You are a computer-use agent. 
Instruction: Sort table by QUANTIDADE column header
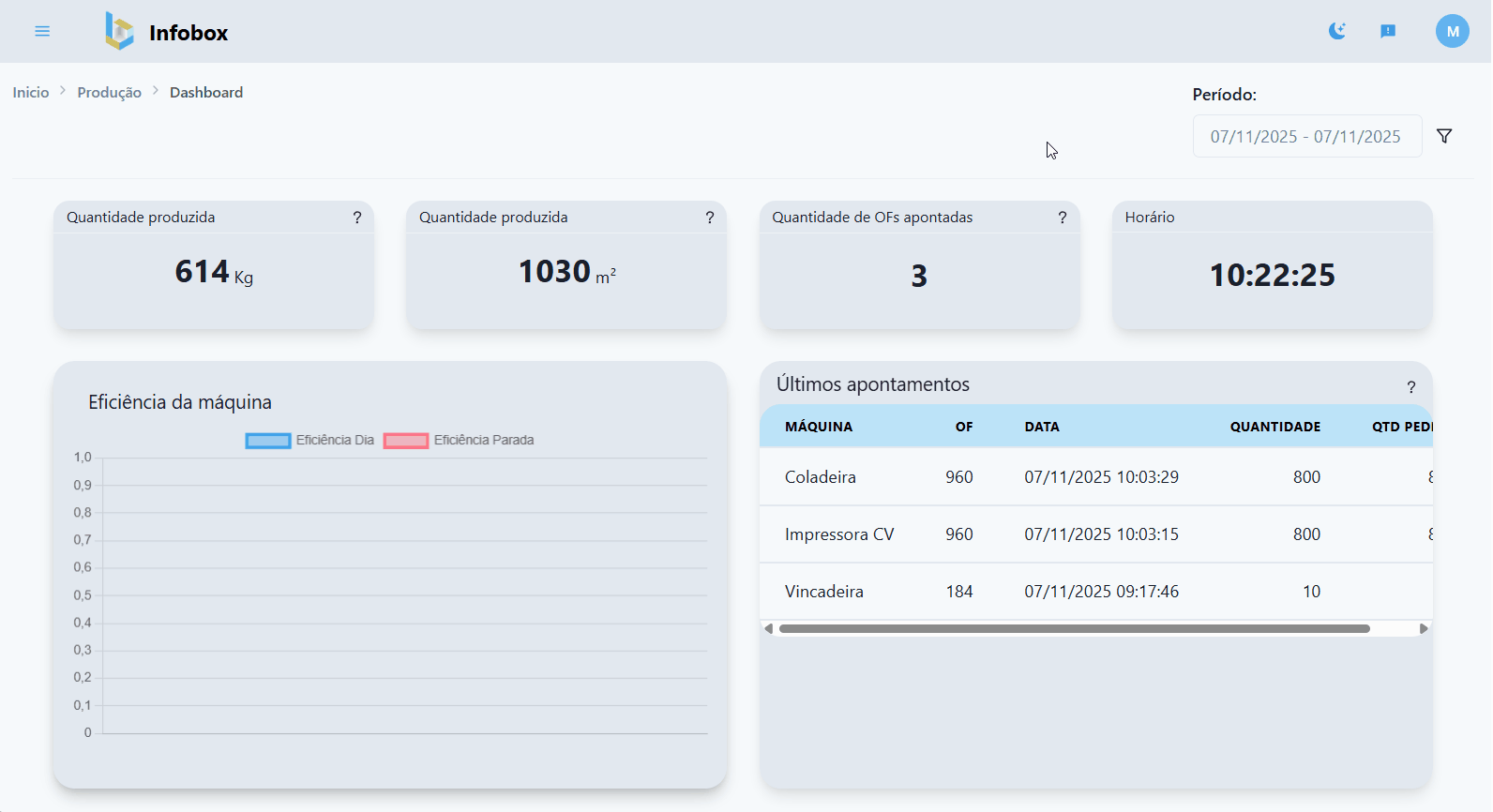tap(1274, 427)
